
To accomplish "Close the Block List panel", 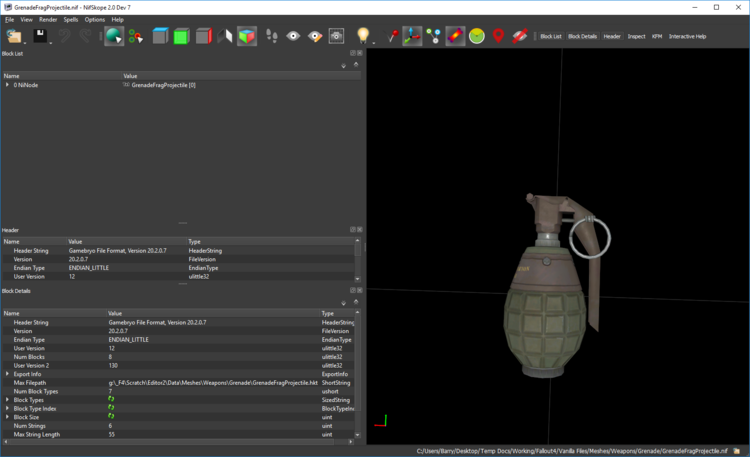I will tap(360, 53).
